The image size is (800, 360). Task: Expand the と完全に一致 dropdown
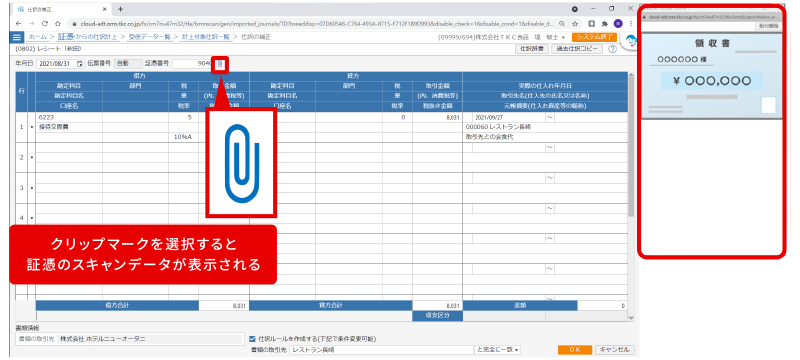coord(497,350)
